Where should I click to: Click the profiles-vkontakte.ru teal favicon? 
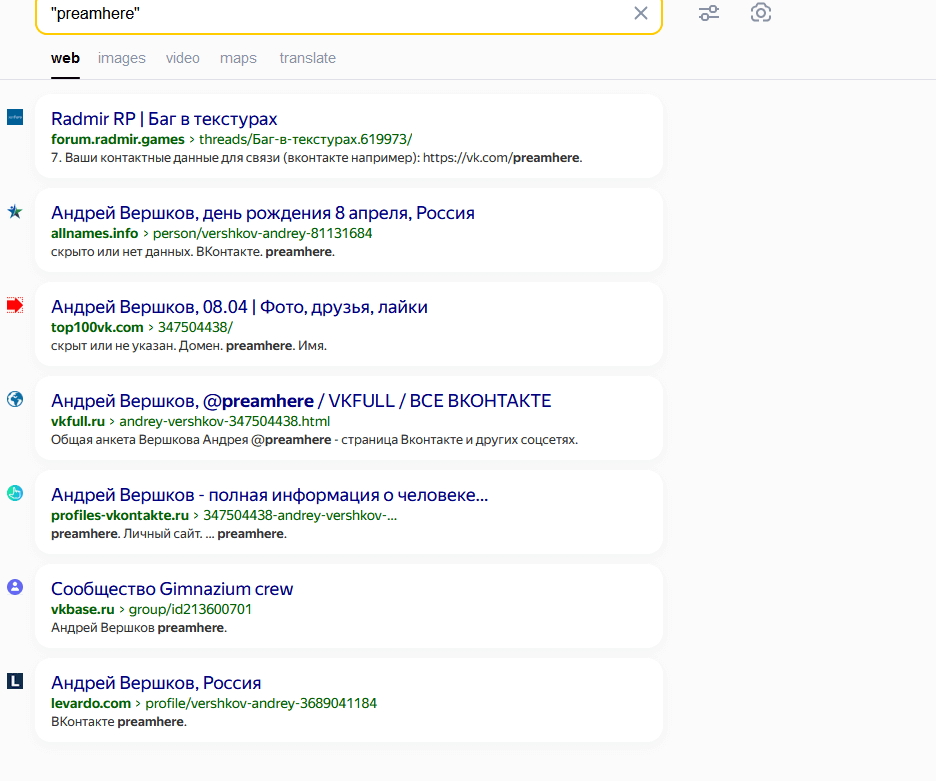click(x=15, y=493)
